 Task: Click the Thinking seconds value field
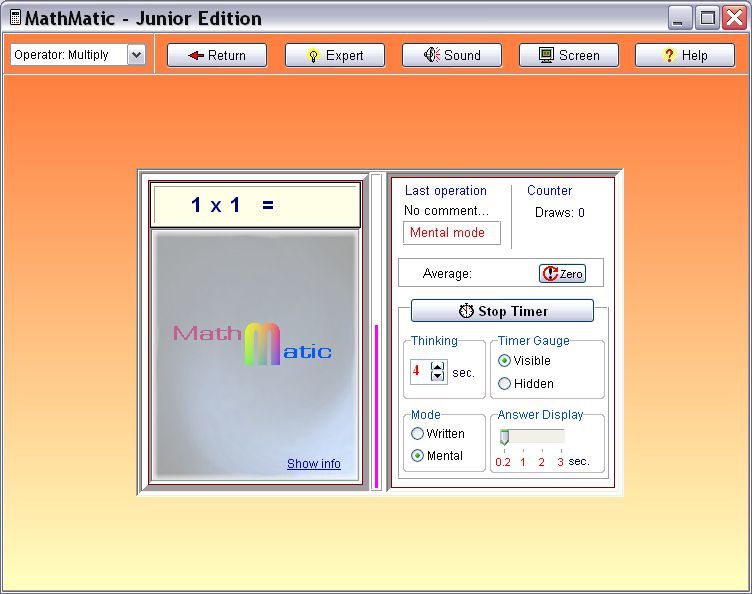[421, 372]
